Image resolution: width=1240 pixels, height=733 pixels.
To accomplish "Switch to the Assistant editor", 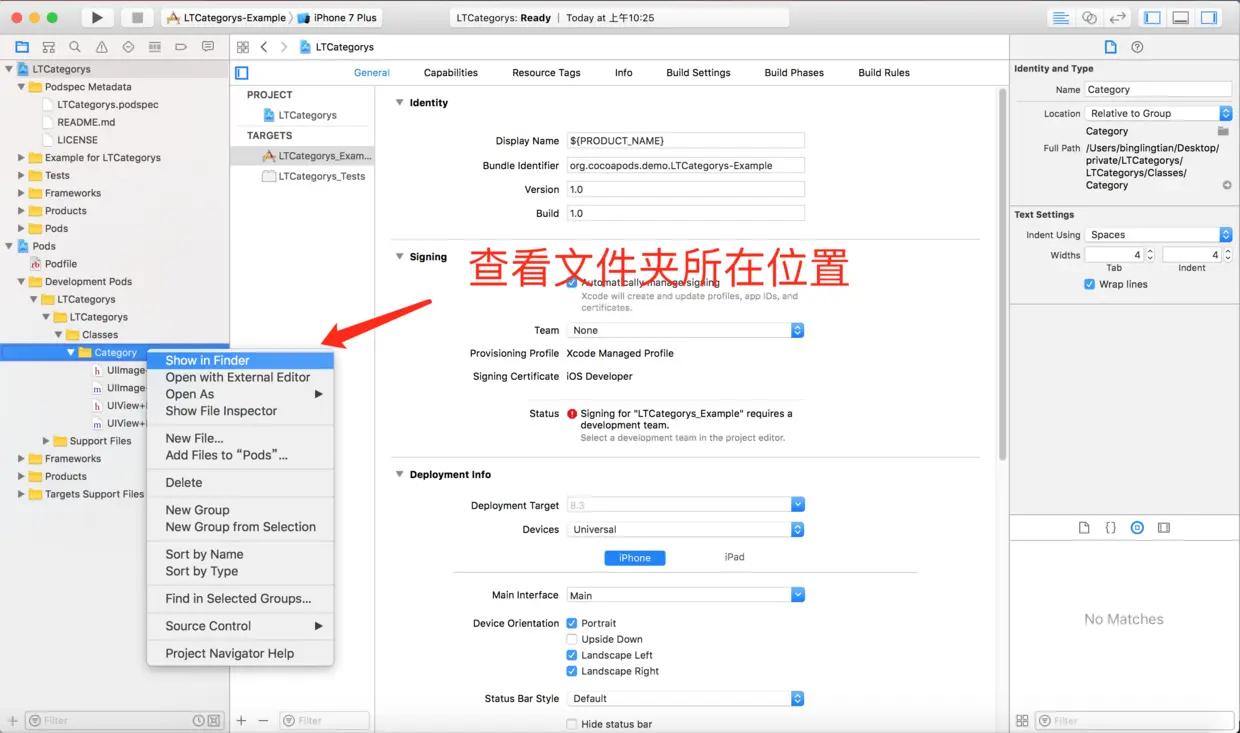I will 1090,18.
